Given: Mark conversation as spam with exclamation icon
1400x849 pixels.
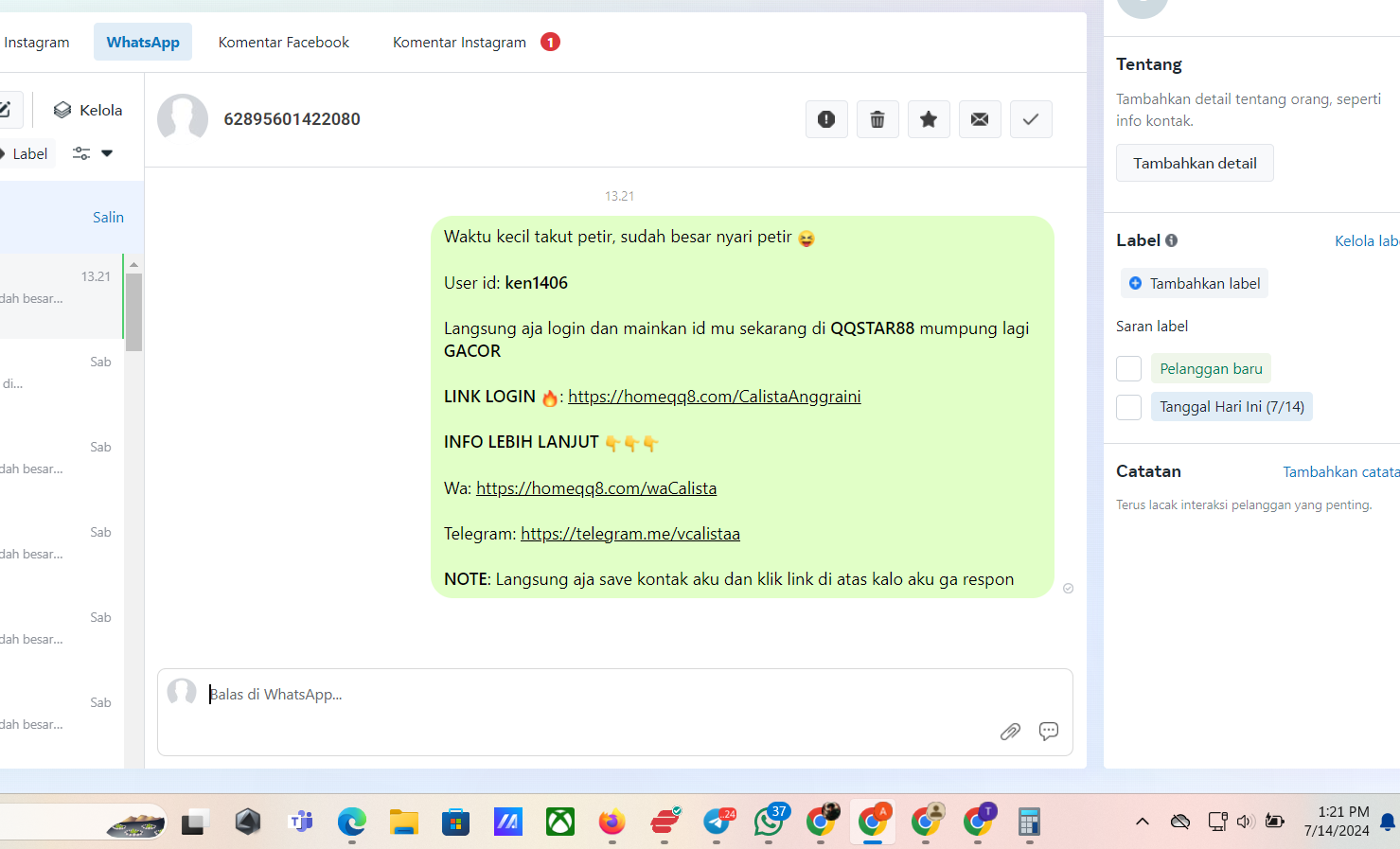Looking at the screenshot, I should (826, 119).
